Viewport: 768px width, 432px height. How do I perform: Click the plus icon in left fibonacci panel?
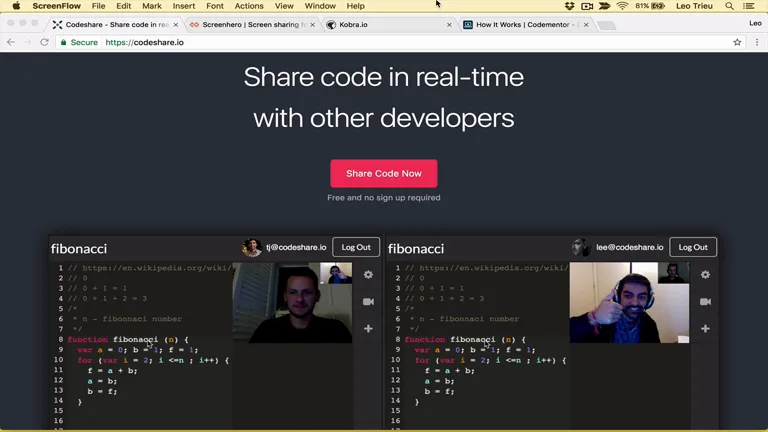click(x=368, y=329)
